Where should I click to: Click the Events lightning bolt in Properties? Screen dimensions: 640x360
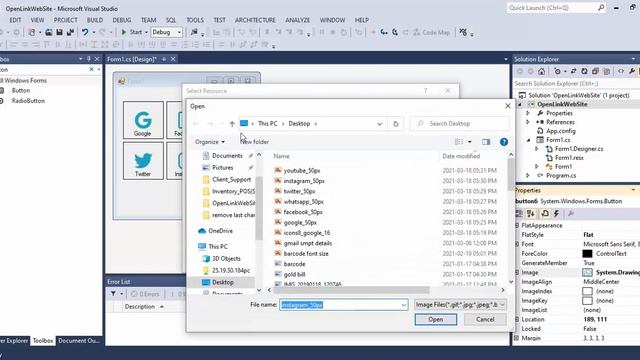556,213
